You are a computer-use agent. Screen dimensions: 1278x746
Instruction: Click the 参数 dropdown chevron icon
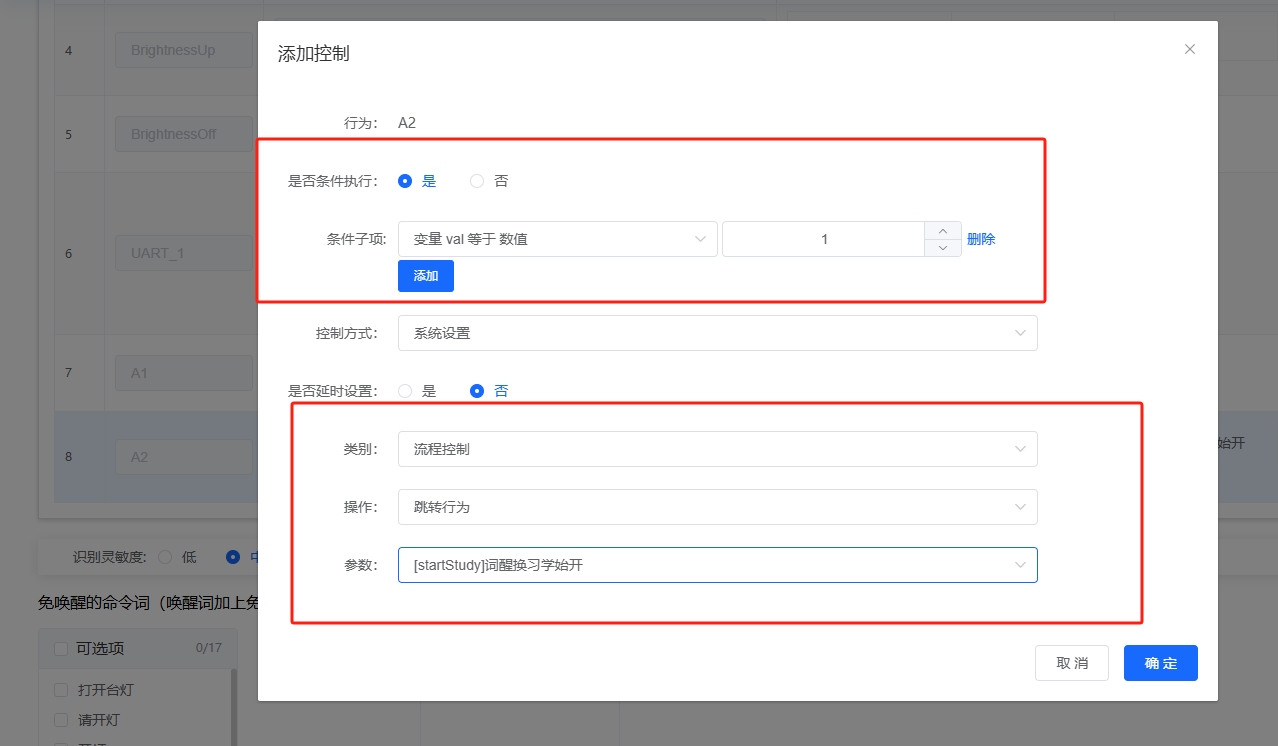(1020, 565)
